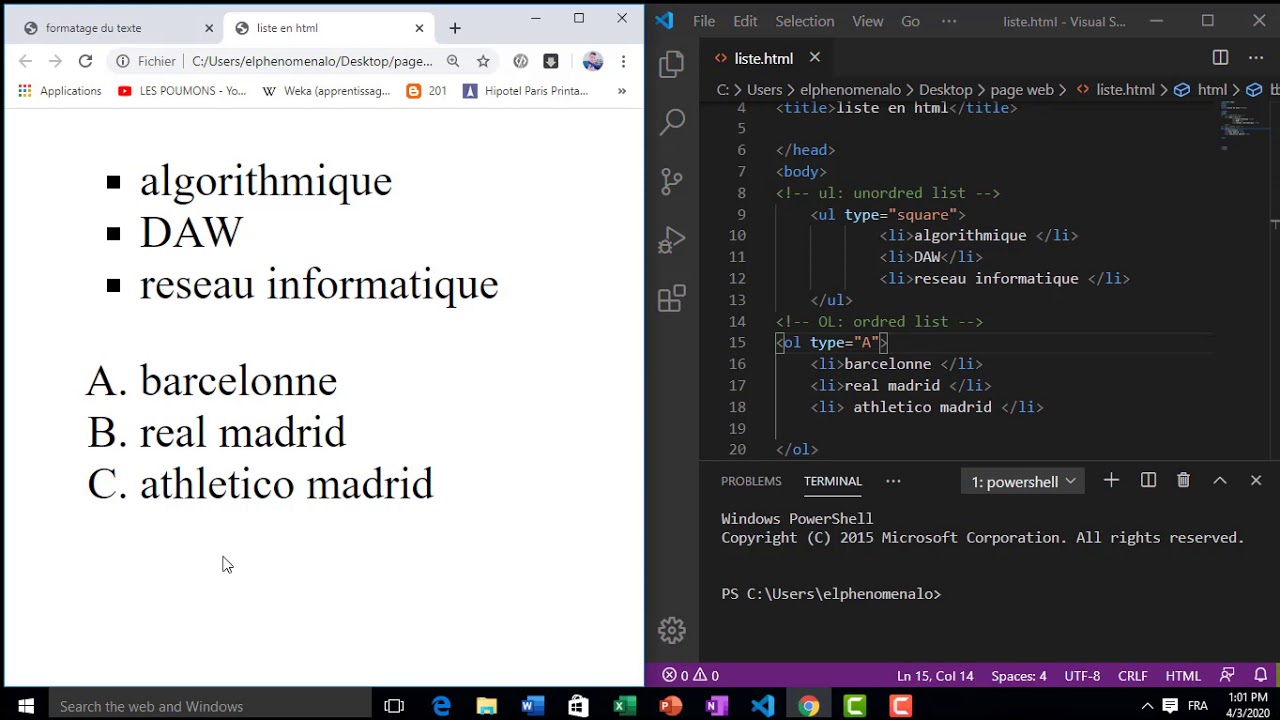This screenshot has width=1280, height=720.
Task: Click the editor minimap
Action: pos(1242,126)
